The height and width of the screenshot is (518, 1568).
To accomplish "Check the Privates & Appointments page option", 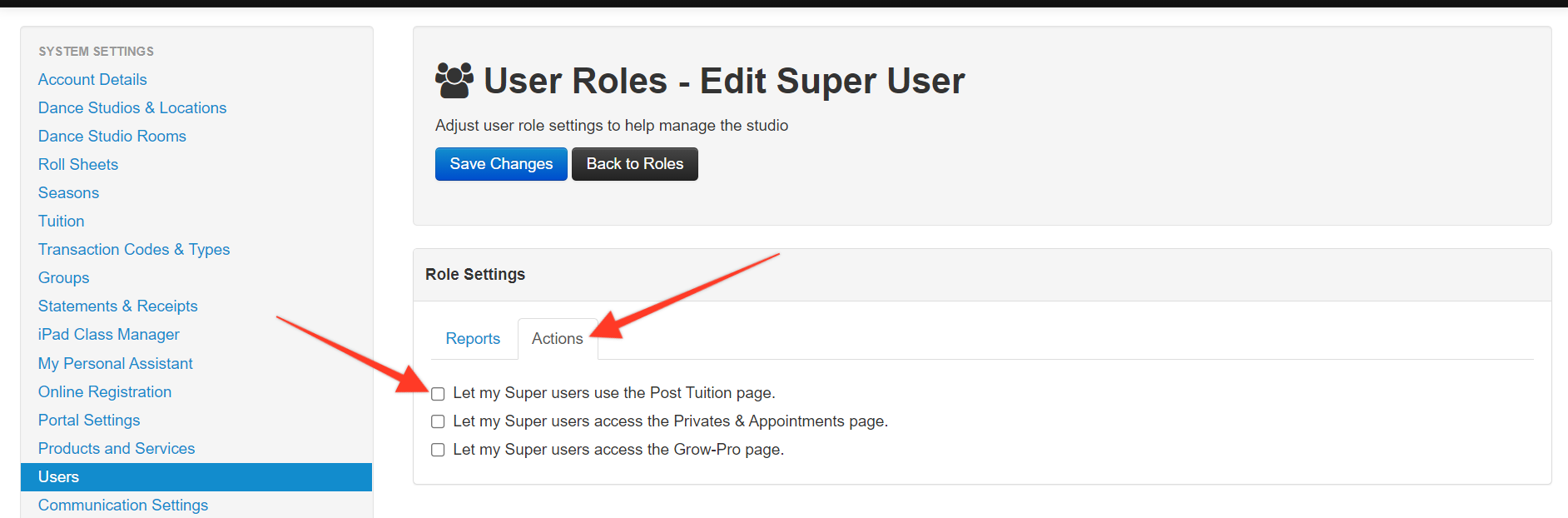I will coord(438,421).
